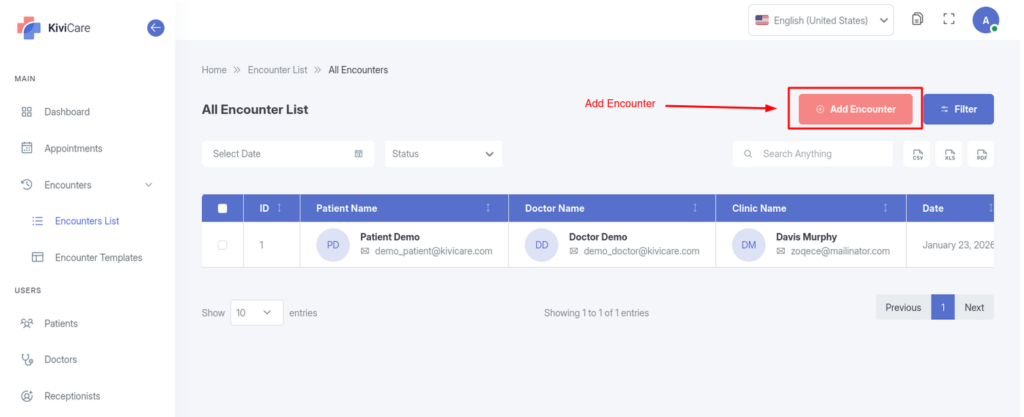Click the Select Date input field
Viewport: 1024px width, 417px height.
(x=287, y=154)
